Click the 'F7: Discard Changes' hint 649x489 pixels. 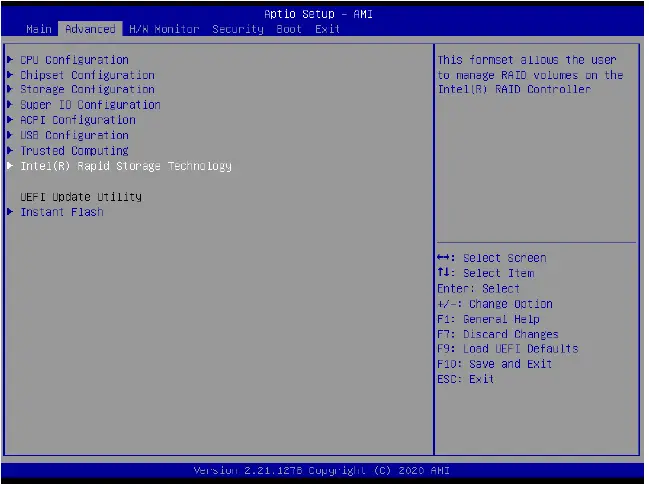(498, 334)
